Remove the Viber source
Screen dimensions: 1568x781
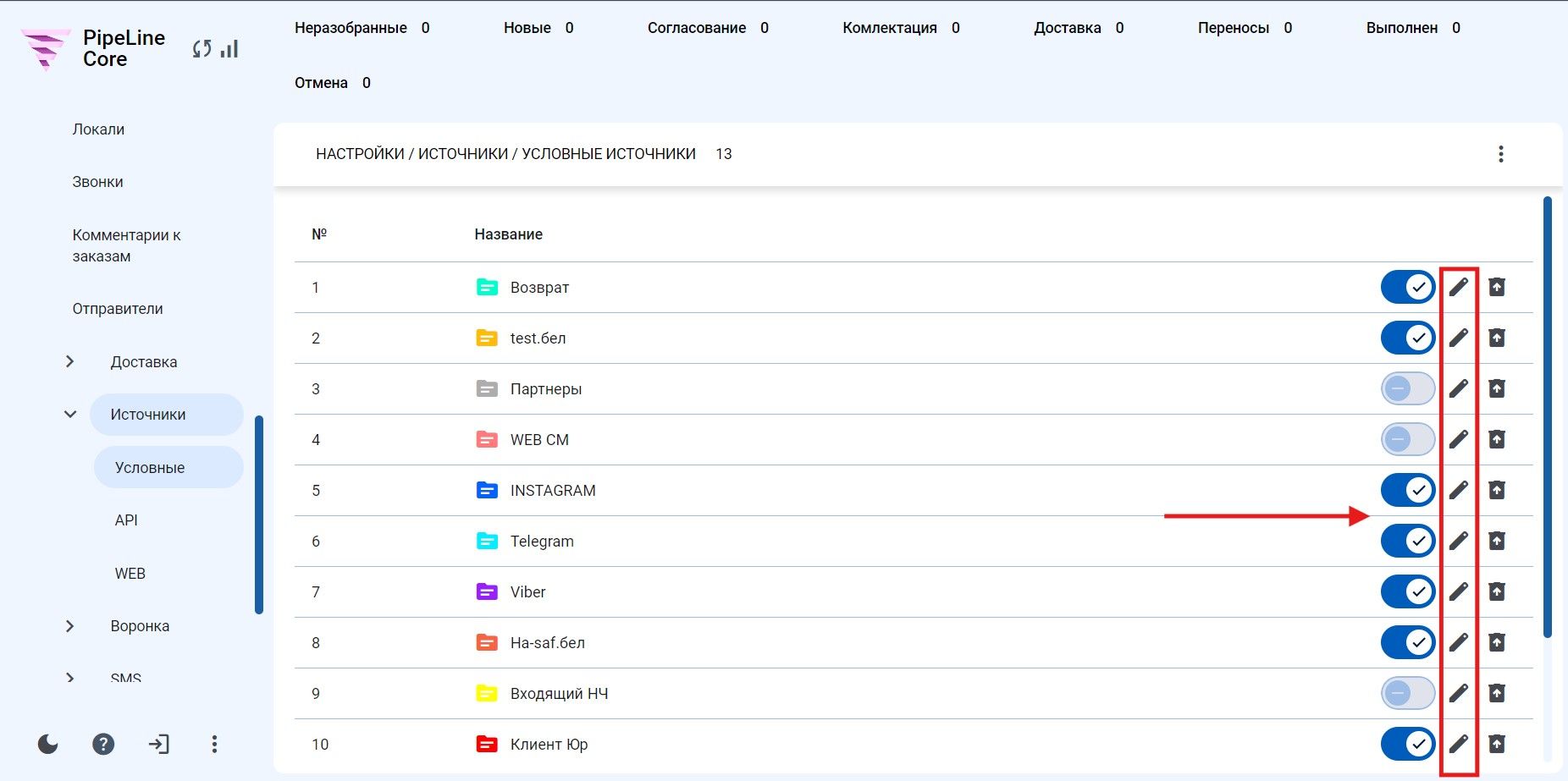point(1497,591)
